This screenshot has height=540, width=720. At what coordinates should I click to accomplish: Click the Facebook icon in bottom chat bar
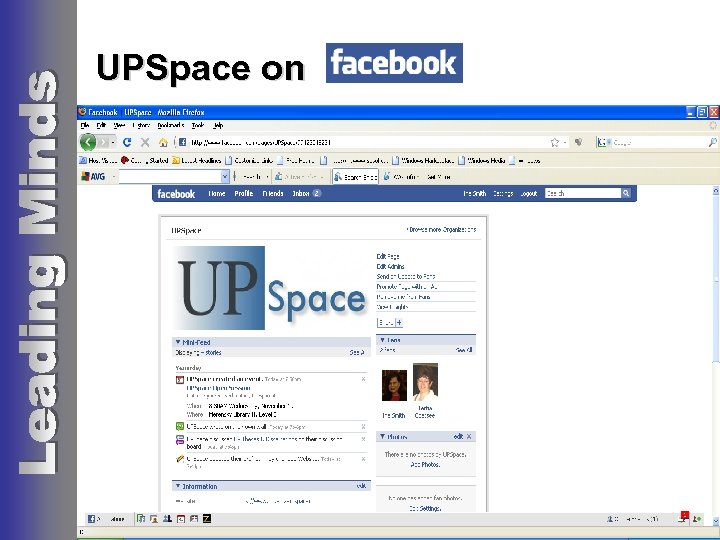pyautogui.click(x=91, y=519)
